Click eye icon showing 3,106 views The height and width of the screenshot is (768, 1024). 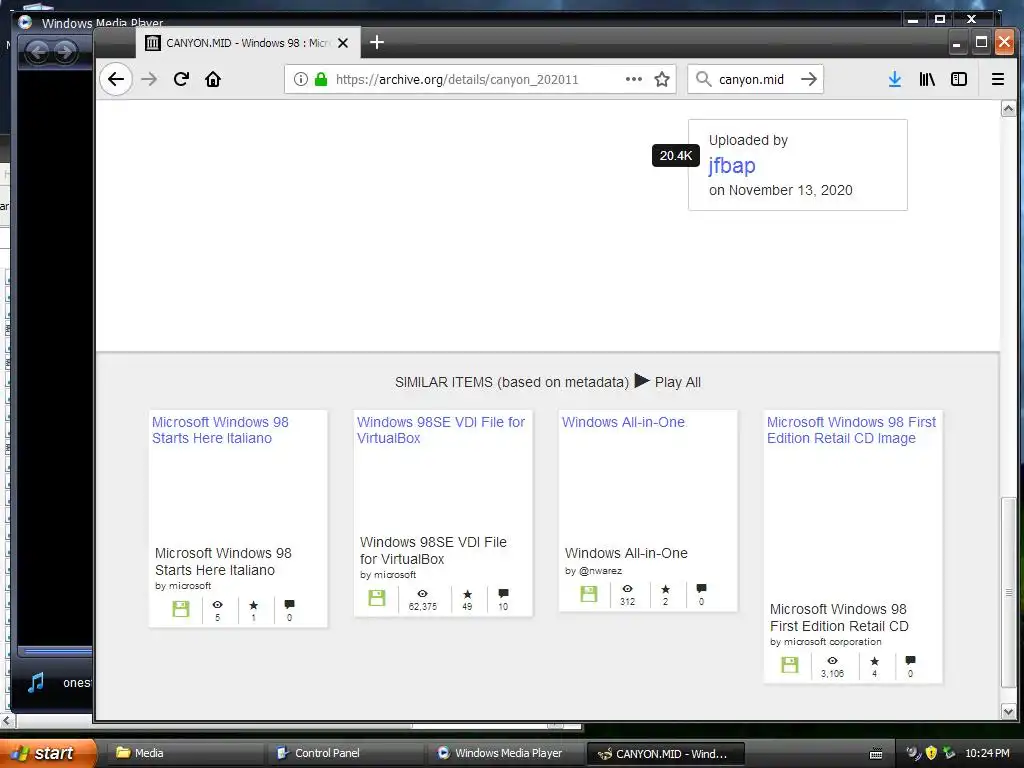tap(832, 661)
